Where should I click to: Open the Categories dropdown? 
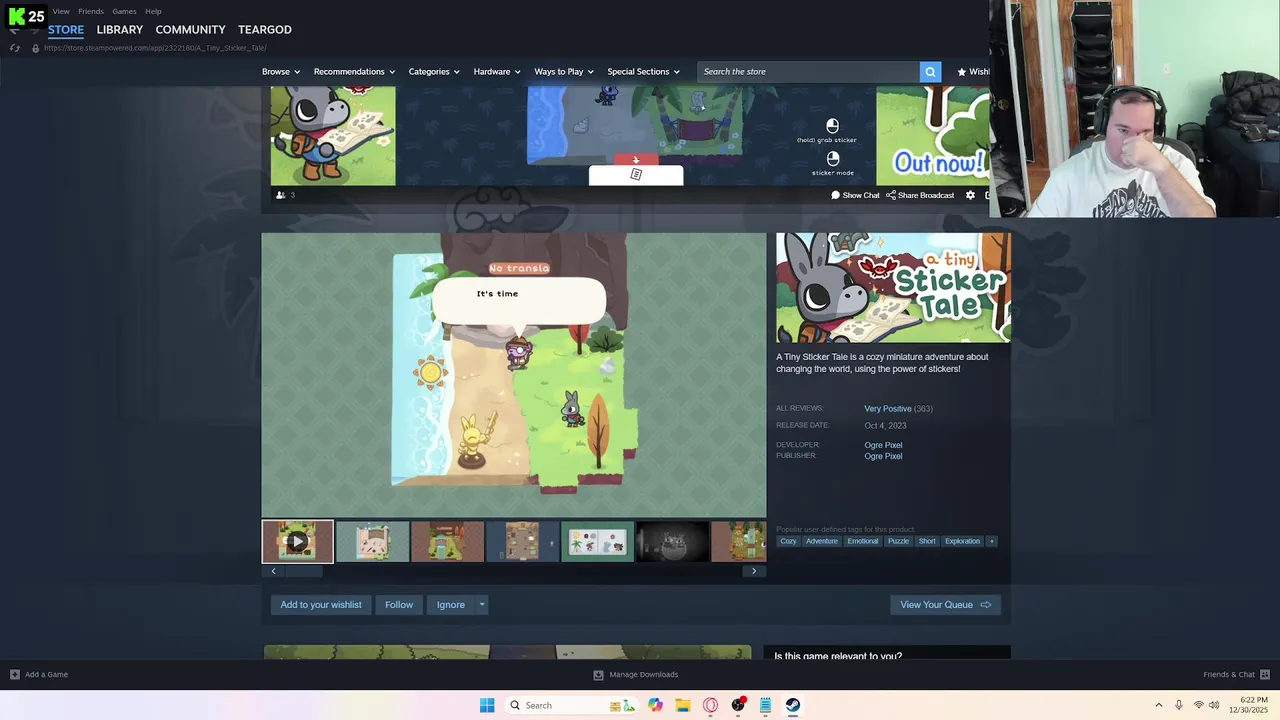[434, 72]
